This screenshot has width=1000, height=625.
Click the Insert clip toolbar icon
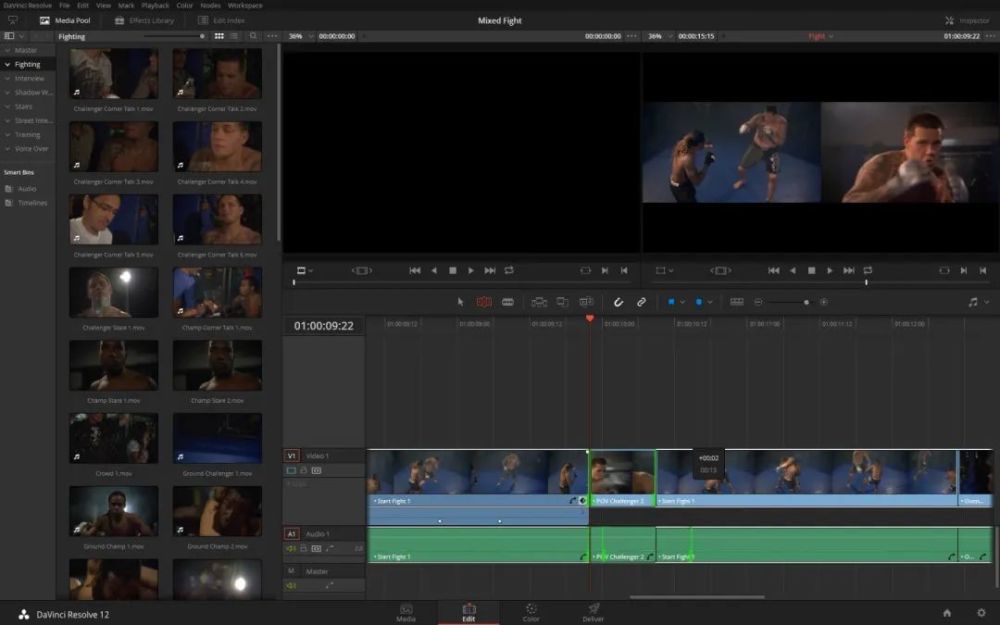tap(539, 302)
